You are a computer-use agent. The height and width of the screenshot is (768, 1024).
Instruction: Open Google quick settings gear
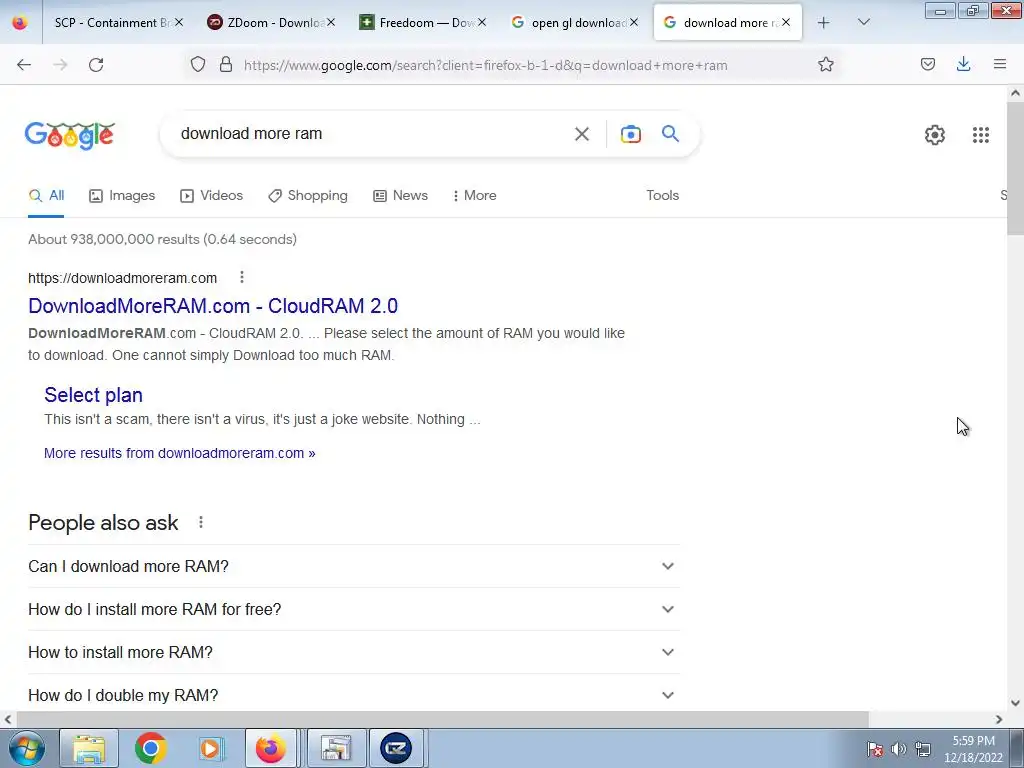(x=935, y=135)
